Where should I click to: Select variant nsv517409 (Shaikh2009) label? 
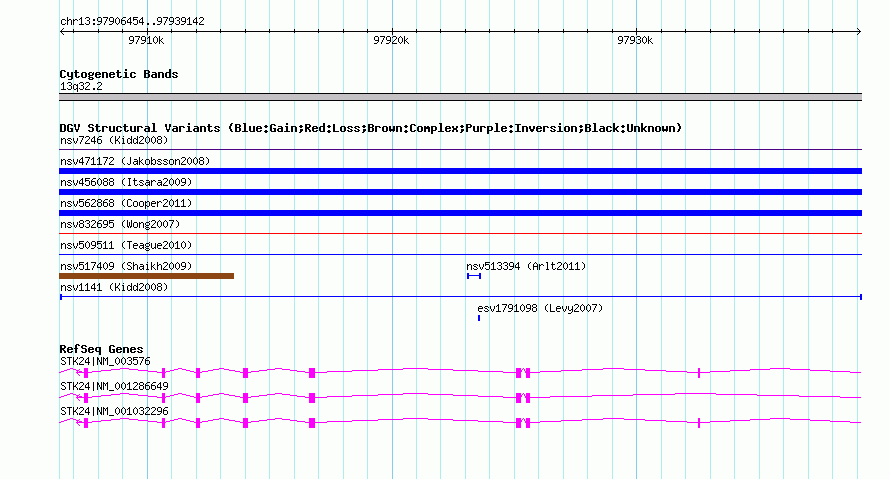126,266
